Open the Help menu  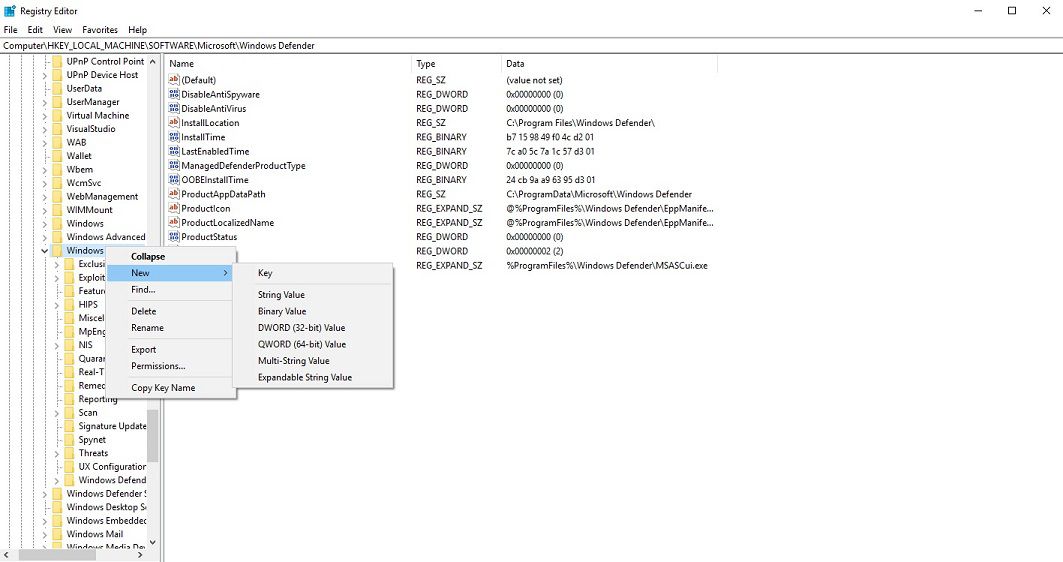138,30
